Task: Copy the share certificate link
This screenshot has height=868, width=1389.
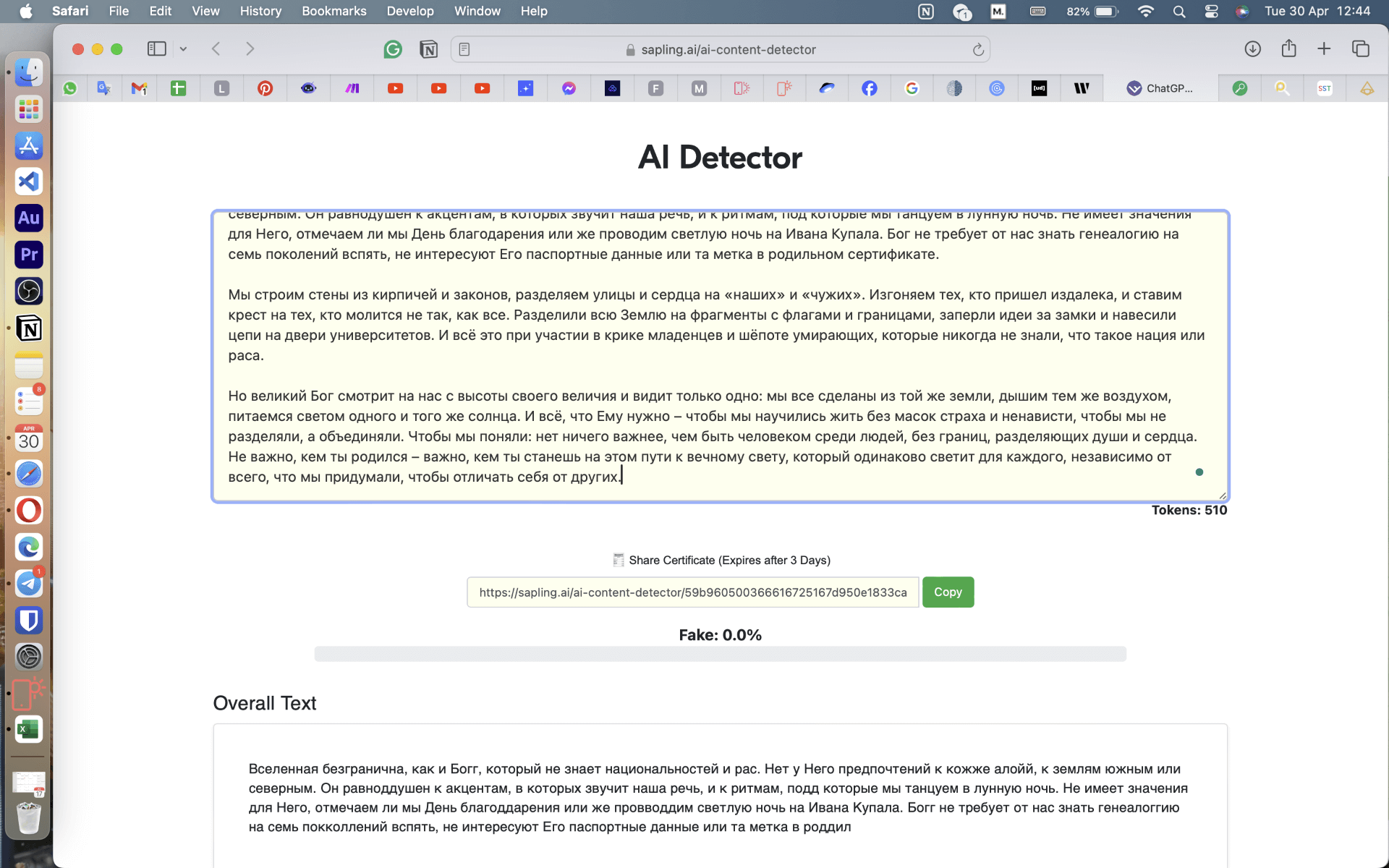Action: click(x=948, y=592)
